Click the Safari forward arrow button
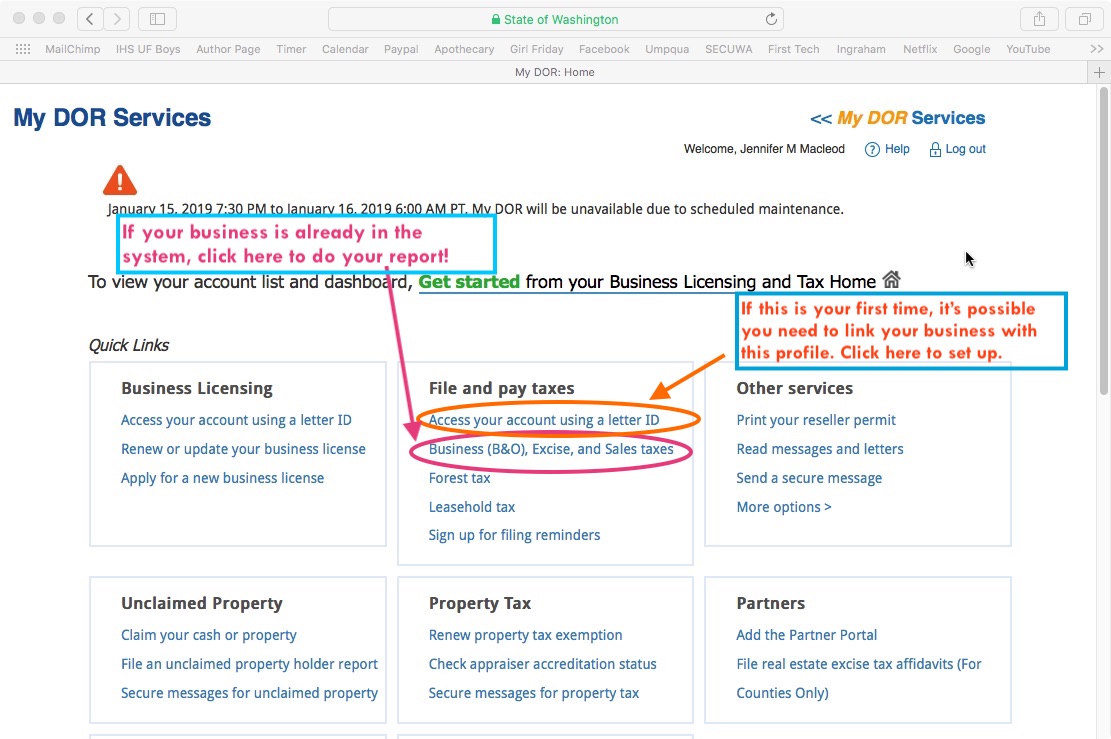 click(x=117, y=19)
